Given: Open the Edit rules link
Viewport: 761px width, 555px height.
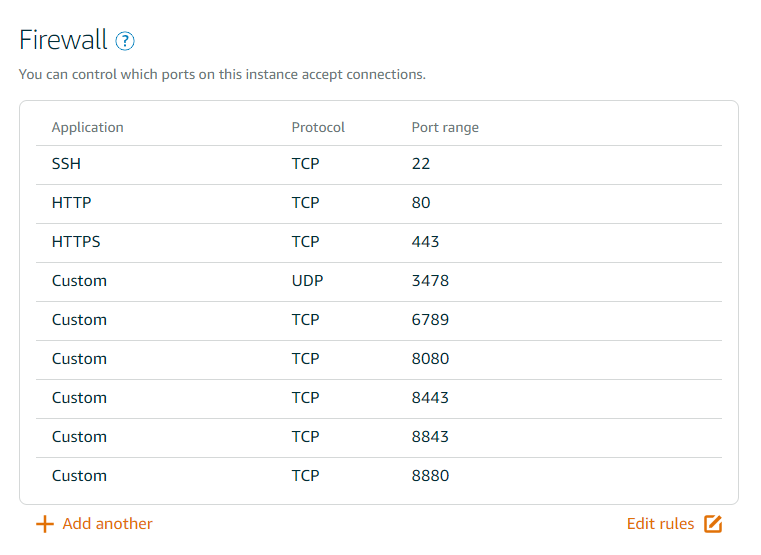Looking at the screenshot, I should [660, 524].
